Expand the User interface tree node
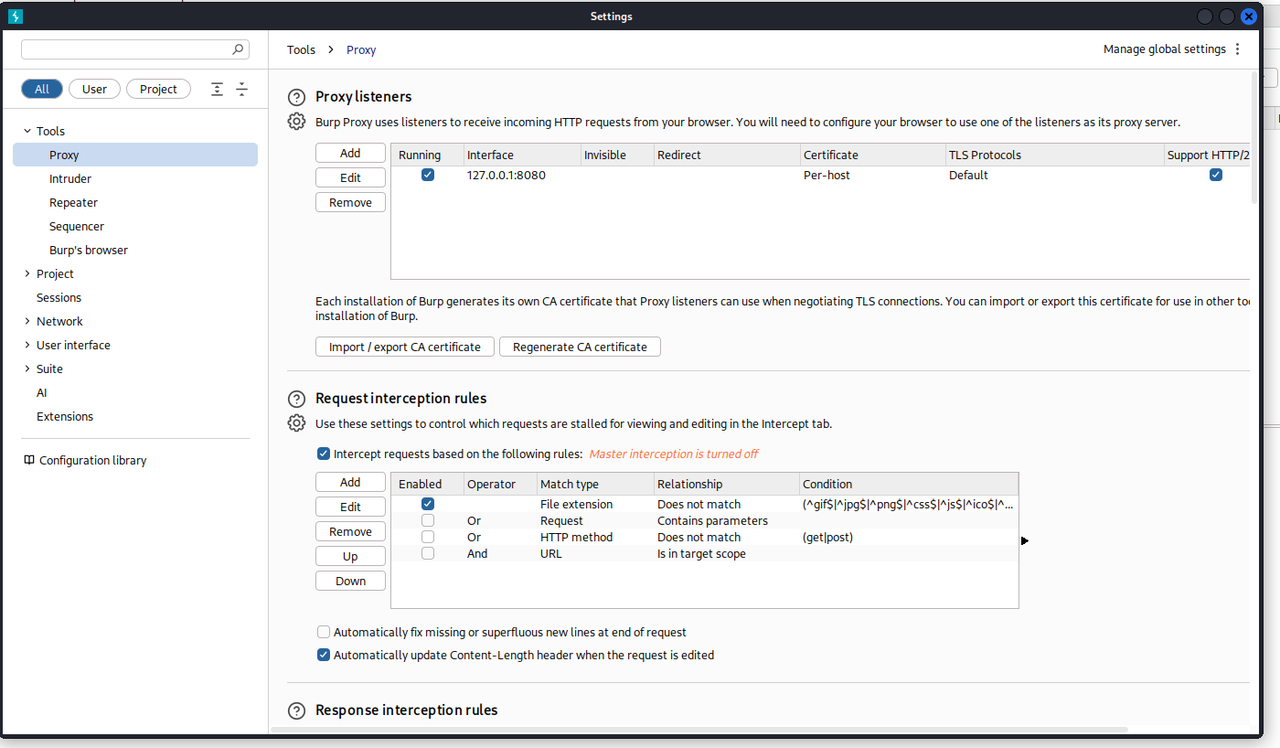Screen dimensions: 1280x748 27,345
